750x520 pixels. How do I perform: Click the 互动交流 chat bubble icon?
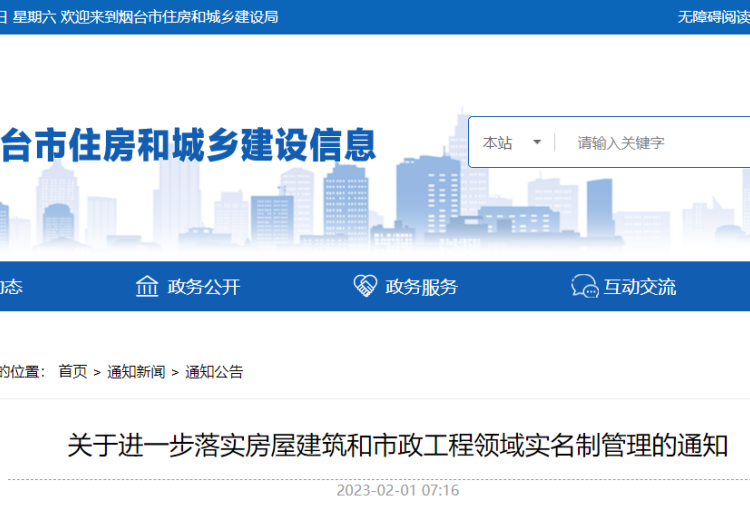(584, 286)
